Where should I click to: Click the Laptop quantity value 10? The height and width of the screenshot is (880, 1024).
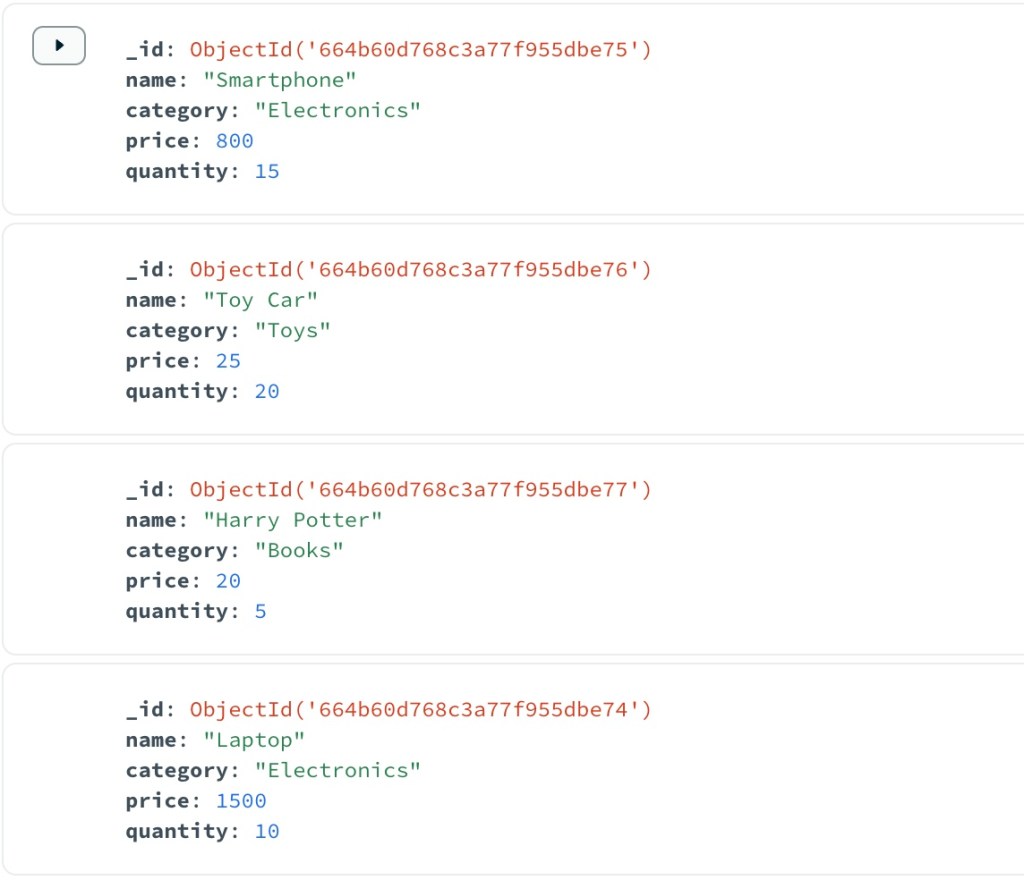267,831
